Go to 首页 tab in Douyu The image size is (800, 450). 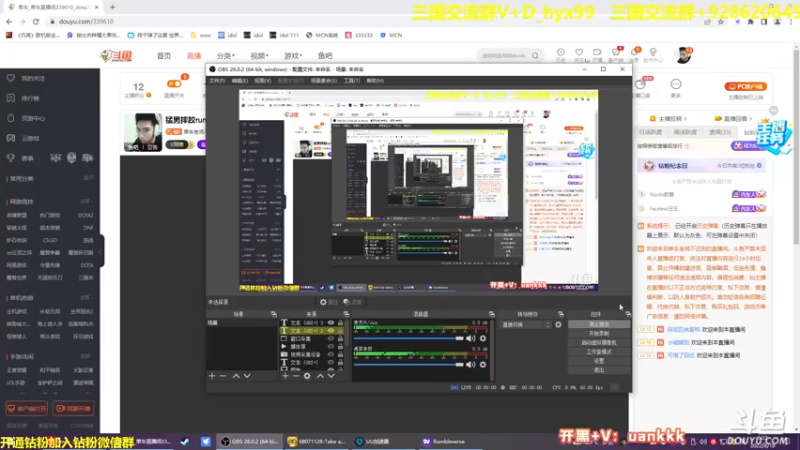(x=164, y=56)
